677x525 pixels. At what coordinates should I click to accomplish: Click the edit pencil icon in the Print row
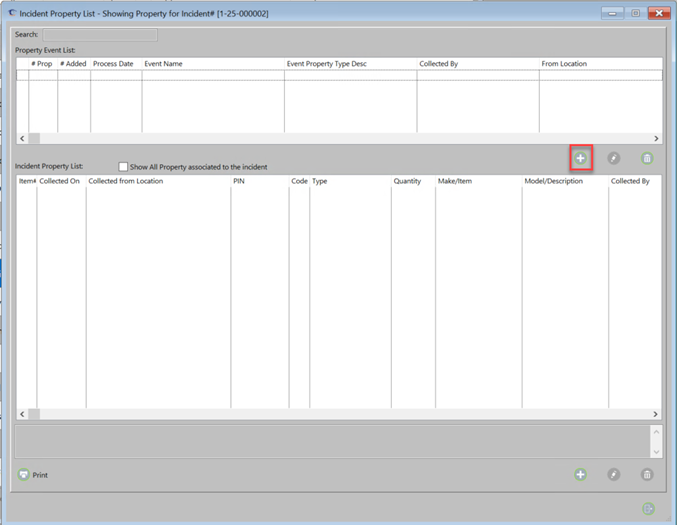[614, 475]
